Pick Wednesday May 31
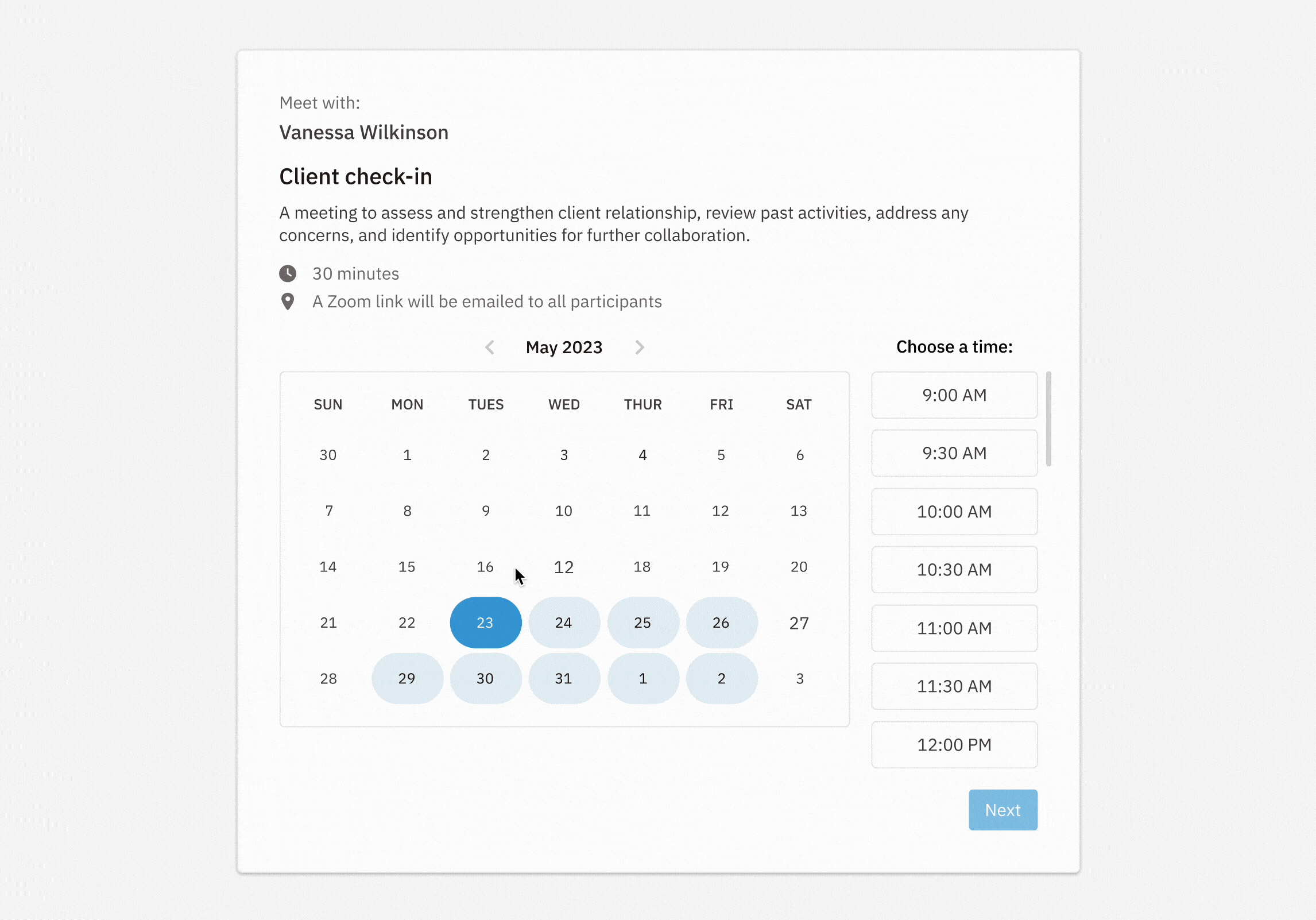 point(564,678)
